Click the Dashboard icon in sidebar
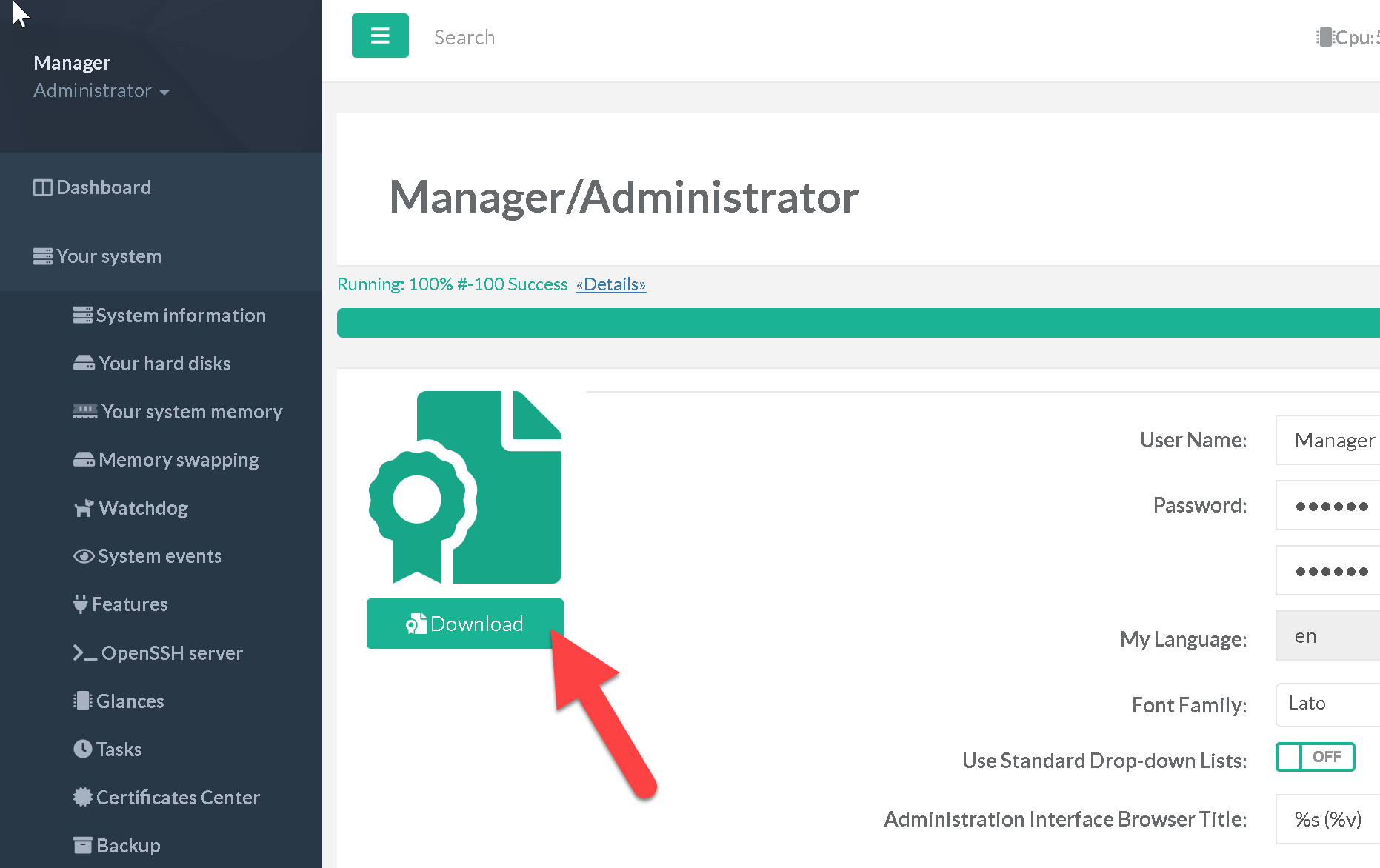This screenshot has height=868, width=1380. coord(43,188)
